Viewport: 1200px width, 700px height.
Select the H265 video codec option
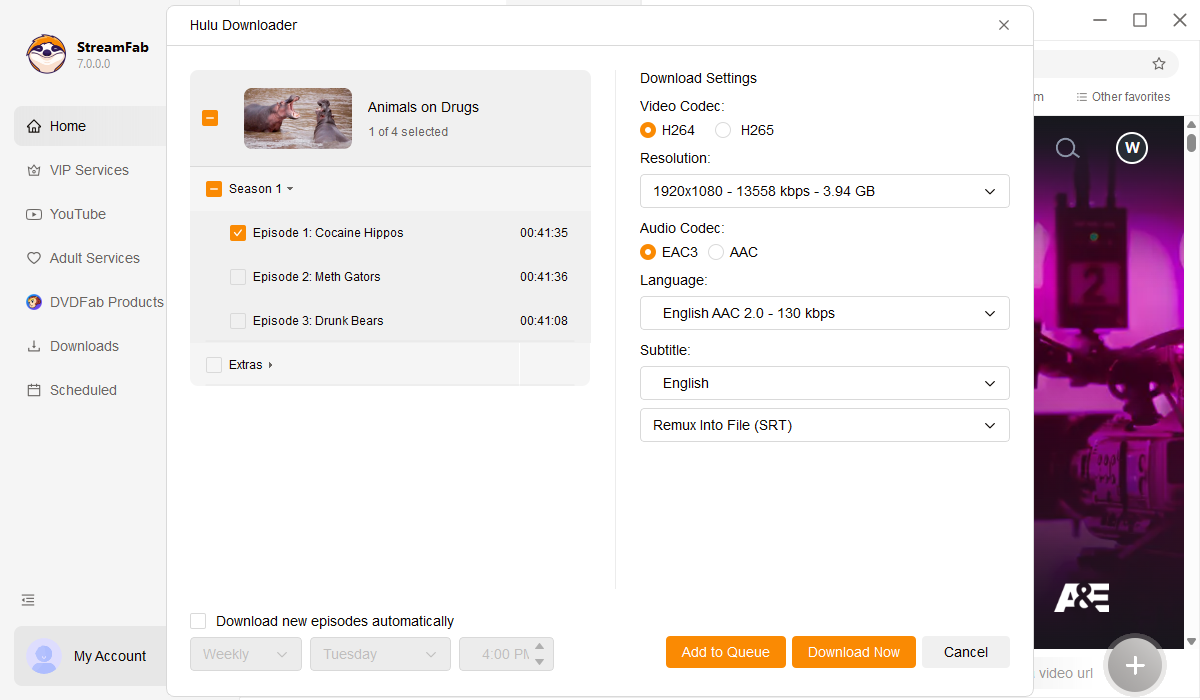723,130
